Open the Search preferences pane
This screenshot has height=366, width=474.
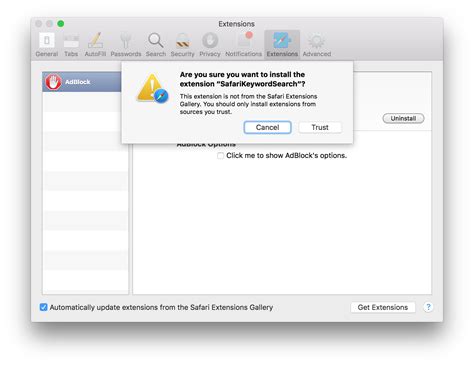tap(156, 45)
